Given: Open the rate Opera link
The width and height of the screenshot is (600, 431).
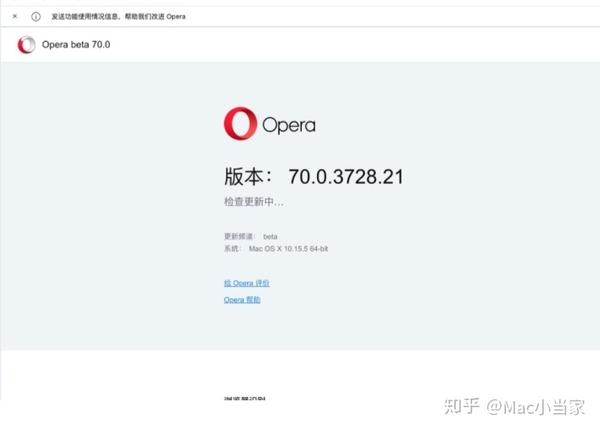Looking at the screenshot, I should pos(246,283).
